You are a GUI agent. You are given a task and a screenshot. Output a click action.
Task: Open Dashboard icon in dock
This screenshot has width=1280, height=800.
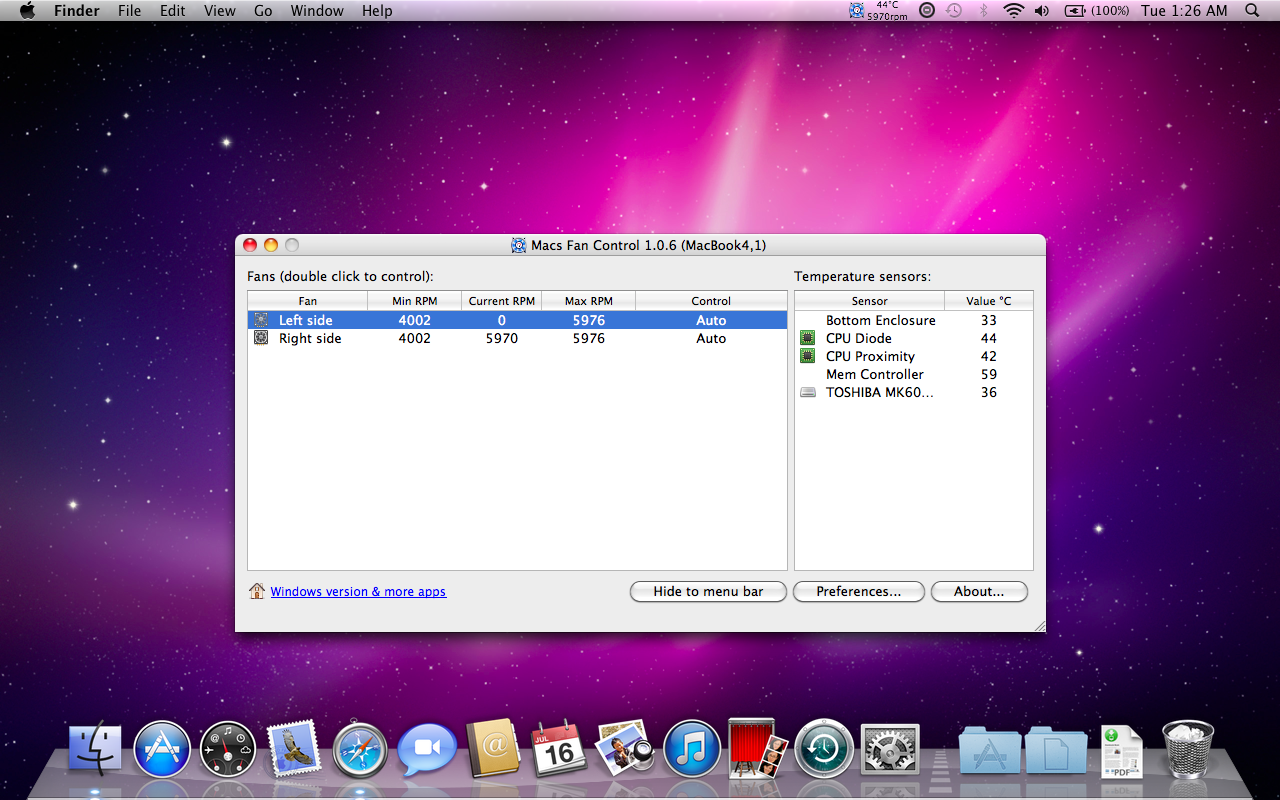point(228,749)
